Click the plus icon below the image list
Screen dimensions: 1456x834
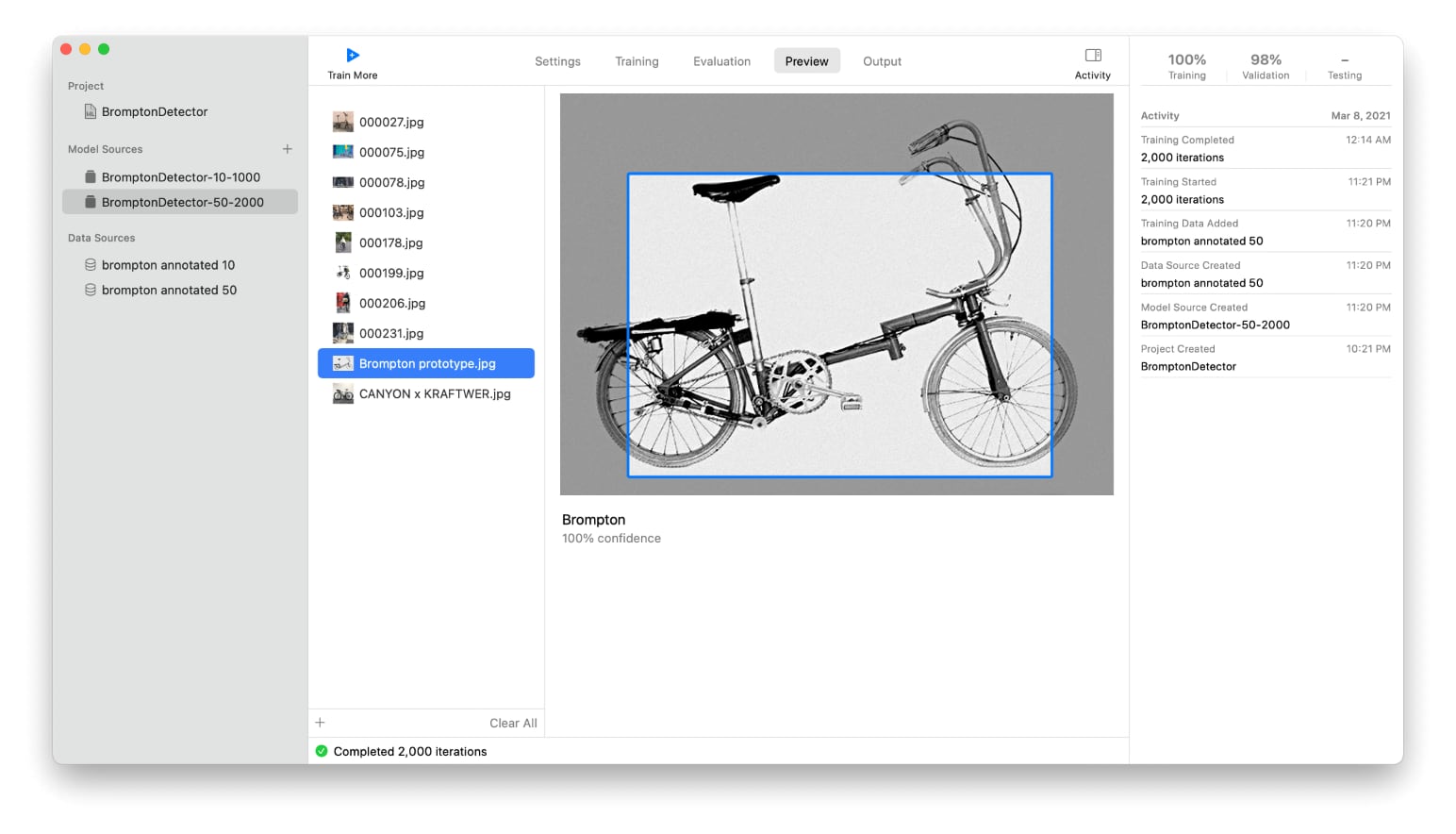tap(320, 723)
